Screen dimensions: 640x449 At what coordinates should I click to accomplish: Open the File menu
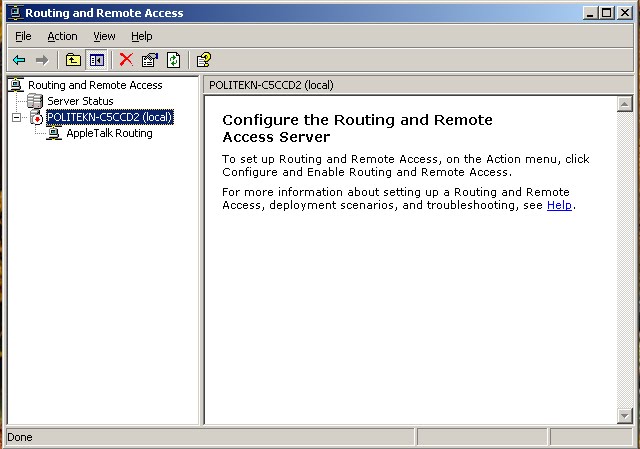tap(23, 36)
